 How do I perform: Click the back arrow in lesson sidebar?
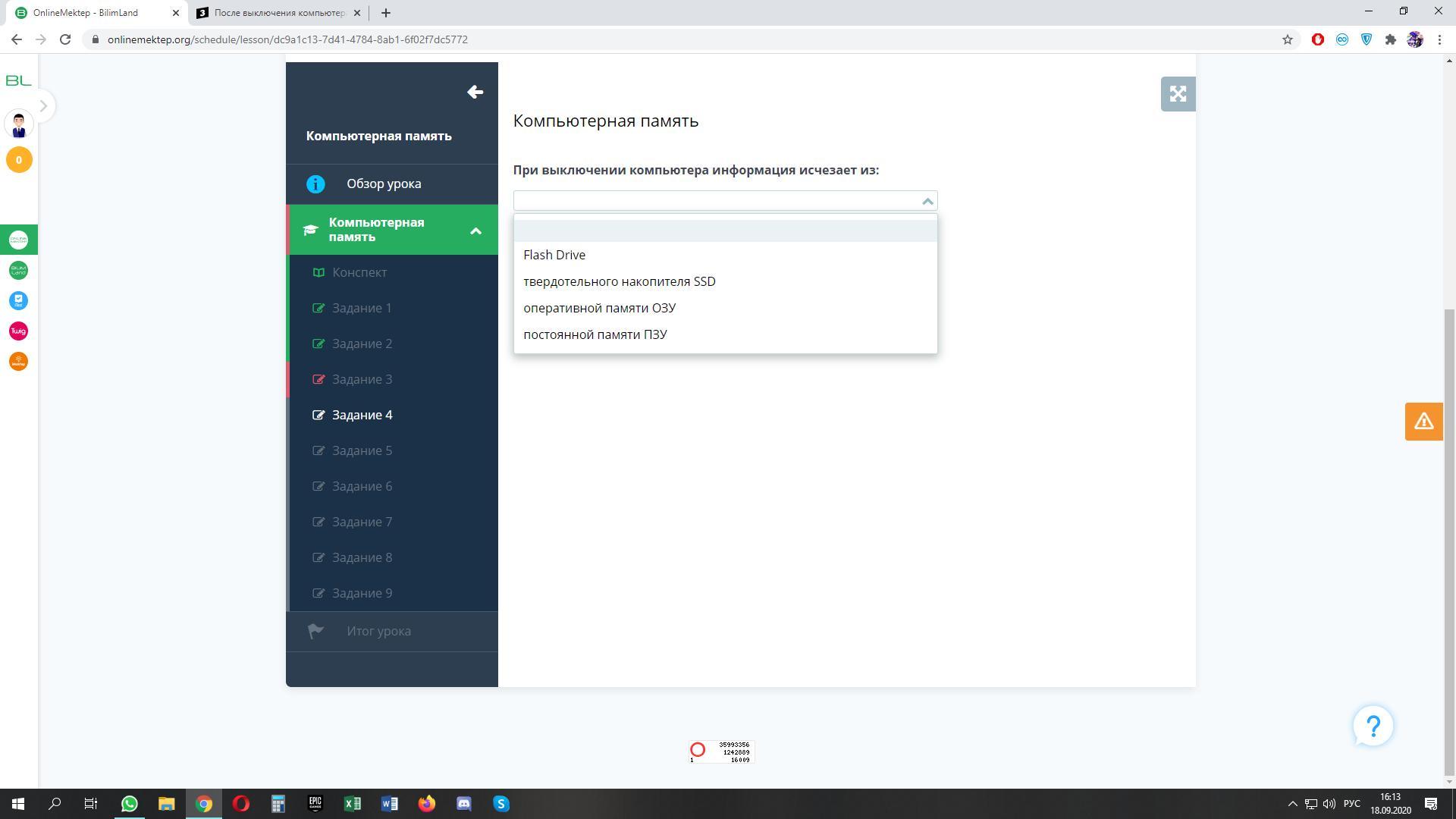[475, 93]
